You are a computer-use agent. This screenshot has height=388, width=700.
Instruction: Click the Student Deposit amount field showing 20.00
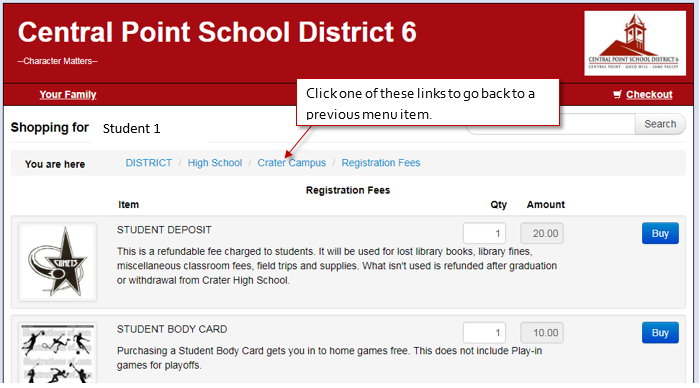[542, 233]
